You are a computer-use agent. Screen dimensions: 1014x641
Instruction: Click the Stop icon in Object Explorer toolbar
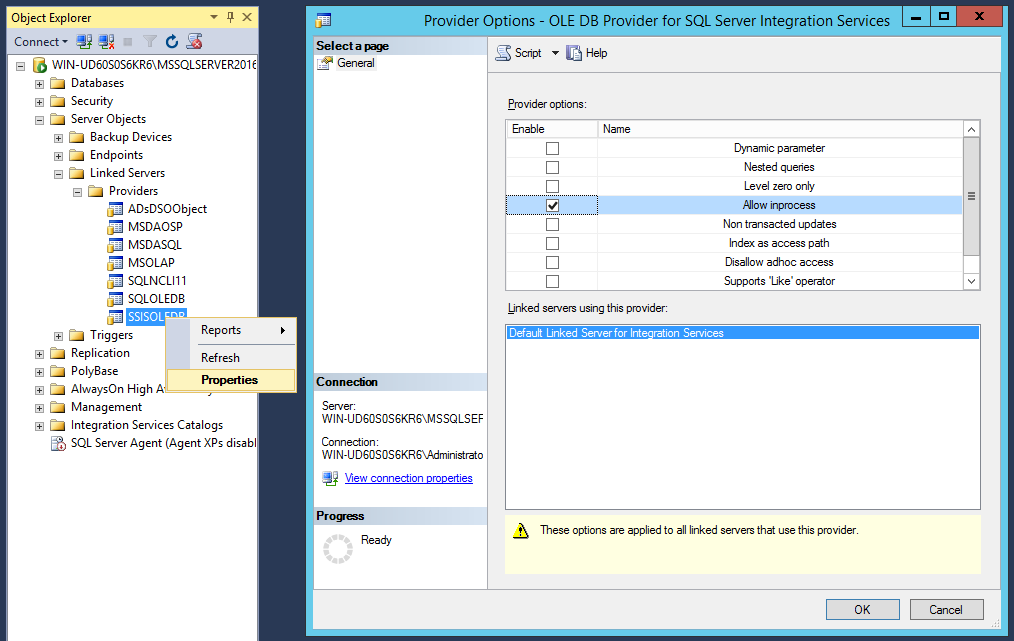pos(128,41)
